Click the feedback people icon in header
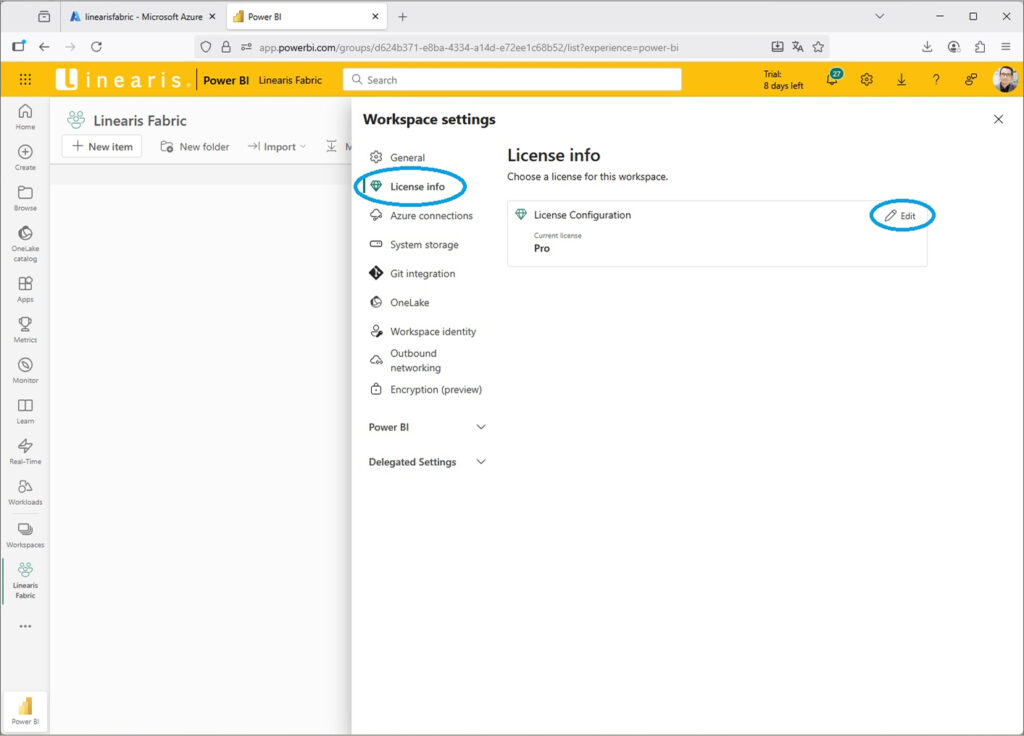The height and width of the screenshot is (736, 1024). [970, 80]
